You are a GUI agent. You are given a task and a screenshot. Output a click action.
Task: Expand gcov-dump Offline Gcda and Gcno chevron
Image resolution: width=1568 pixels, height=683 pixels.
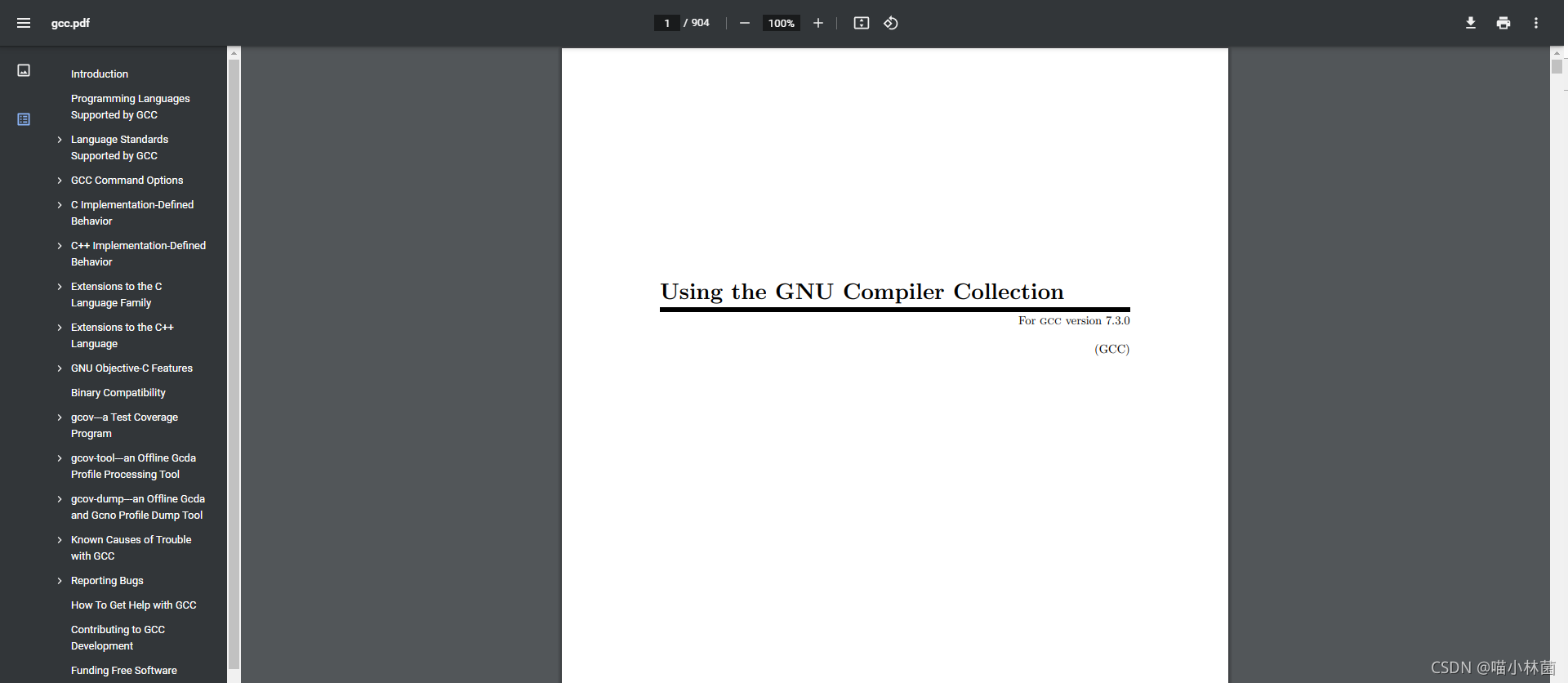point(60,499)
